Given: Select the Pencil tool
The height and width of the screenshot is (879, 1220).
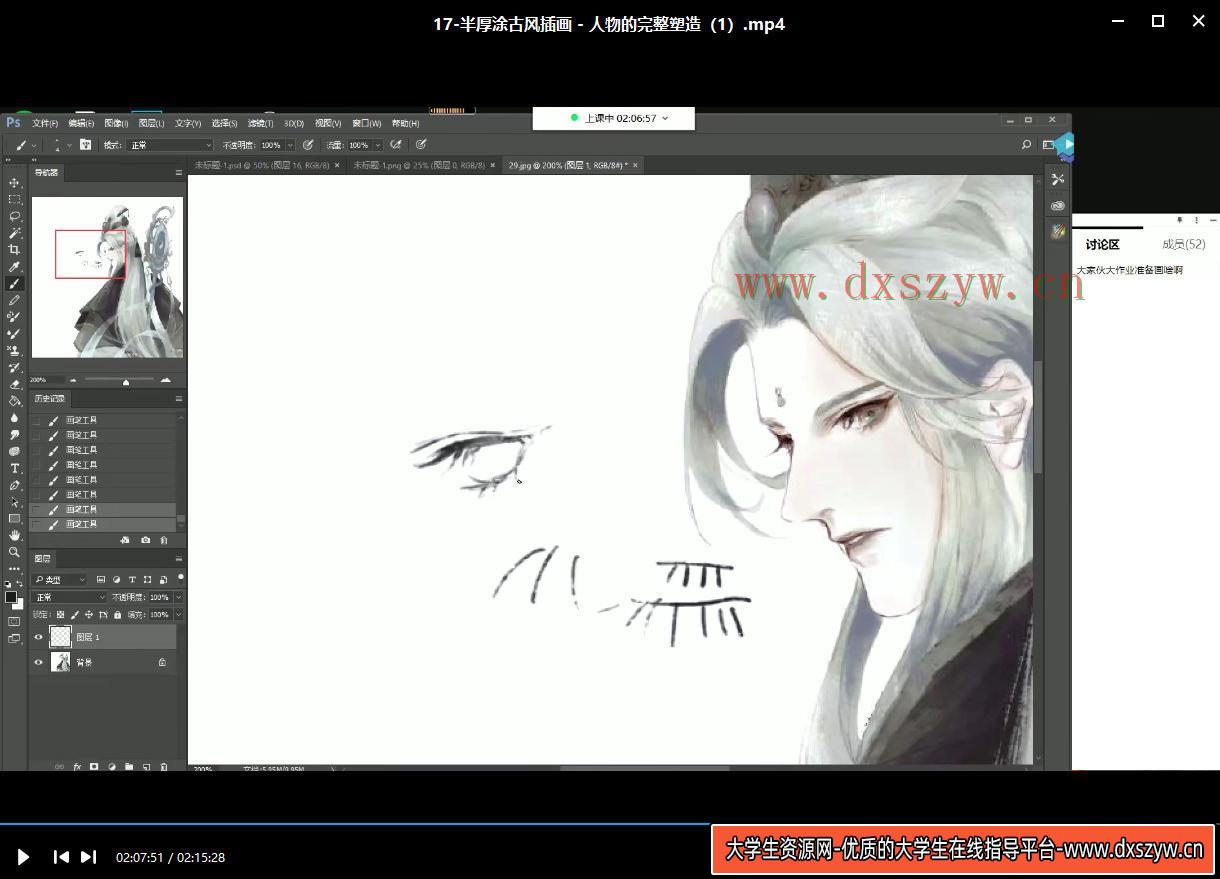Looking at the screenshot, I should [x=14, y=300].
